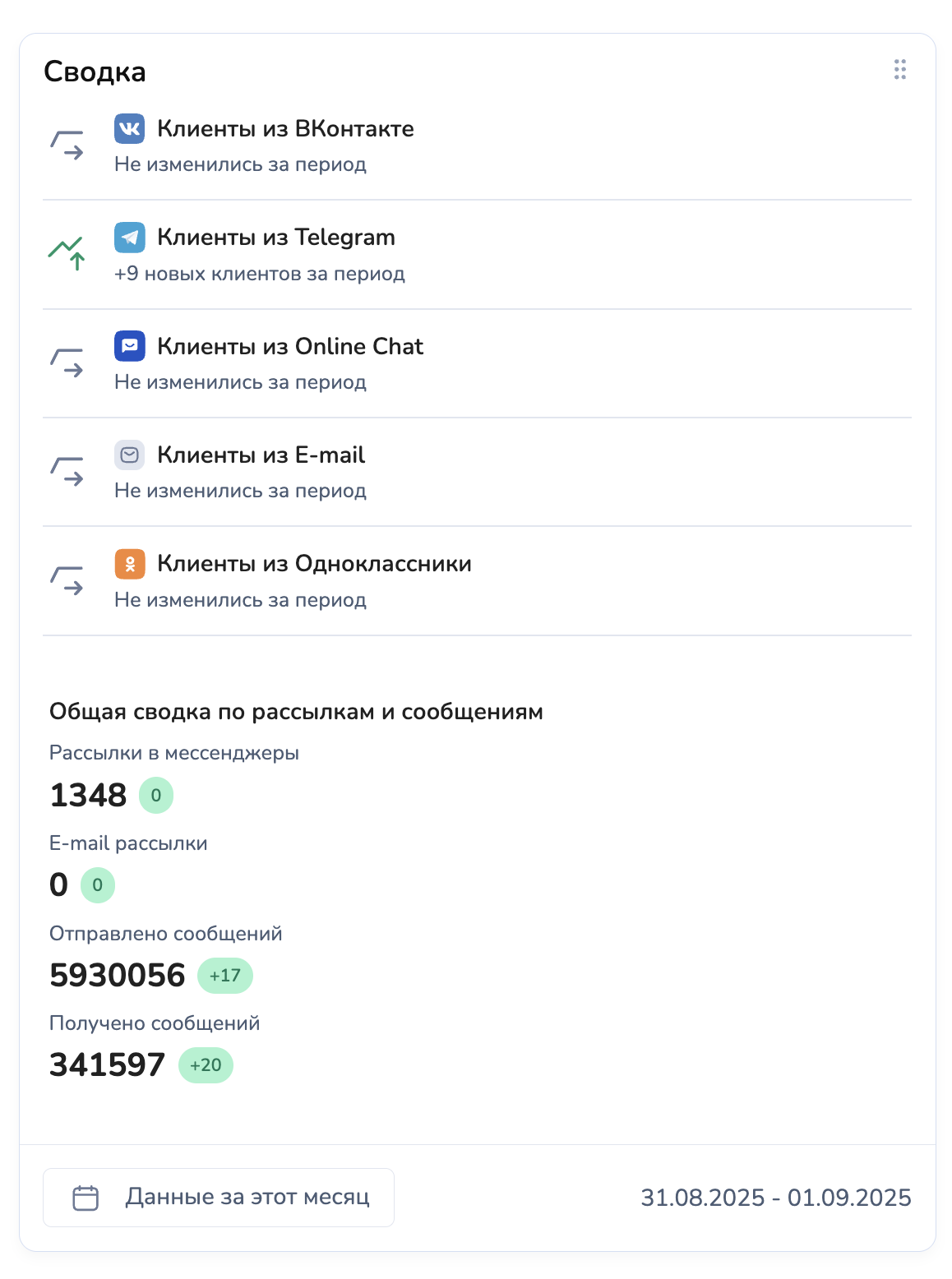952x1279 pixels.
Task: Select the "Клиенты из ВКонтакте" row title
Action: (x=285, y=129)
